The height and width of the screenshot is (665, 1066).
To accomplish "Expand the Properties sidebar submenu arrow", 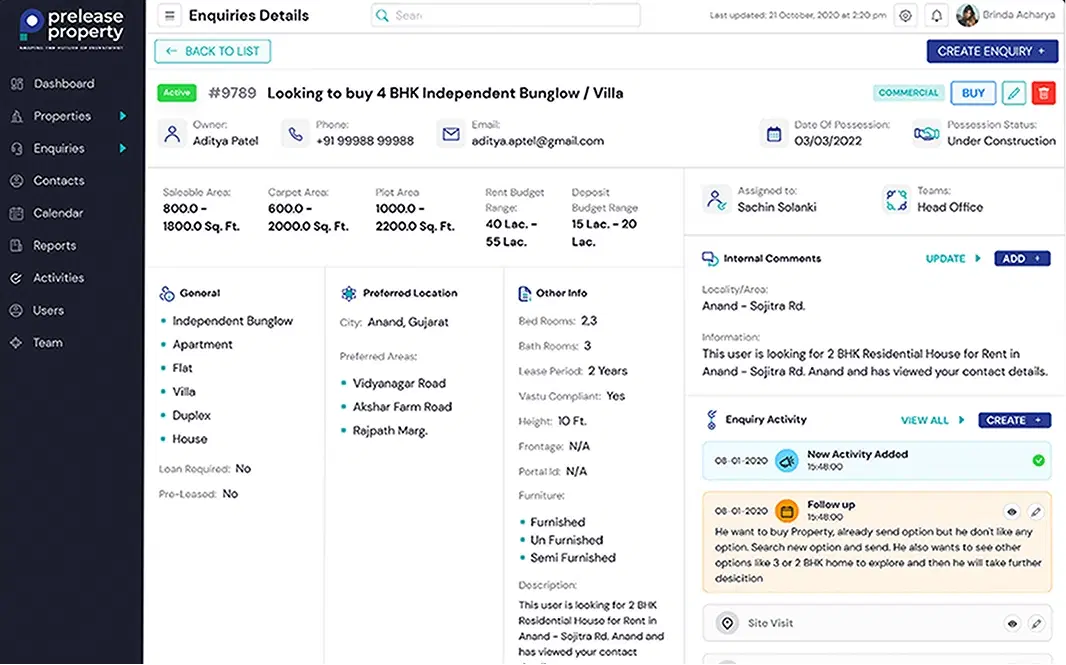I will tap(123, 116).
